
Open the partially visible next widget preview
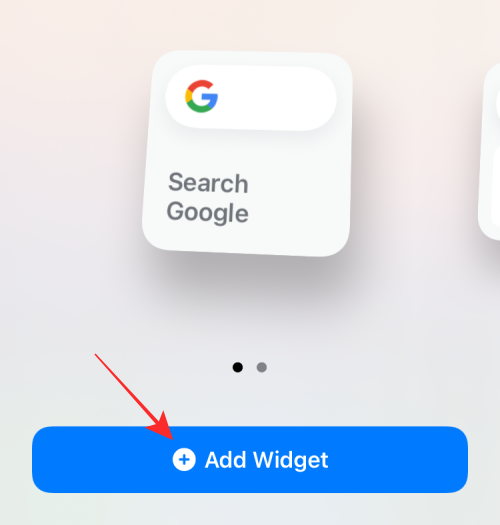489,152
